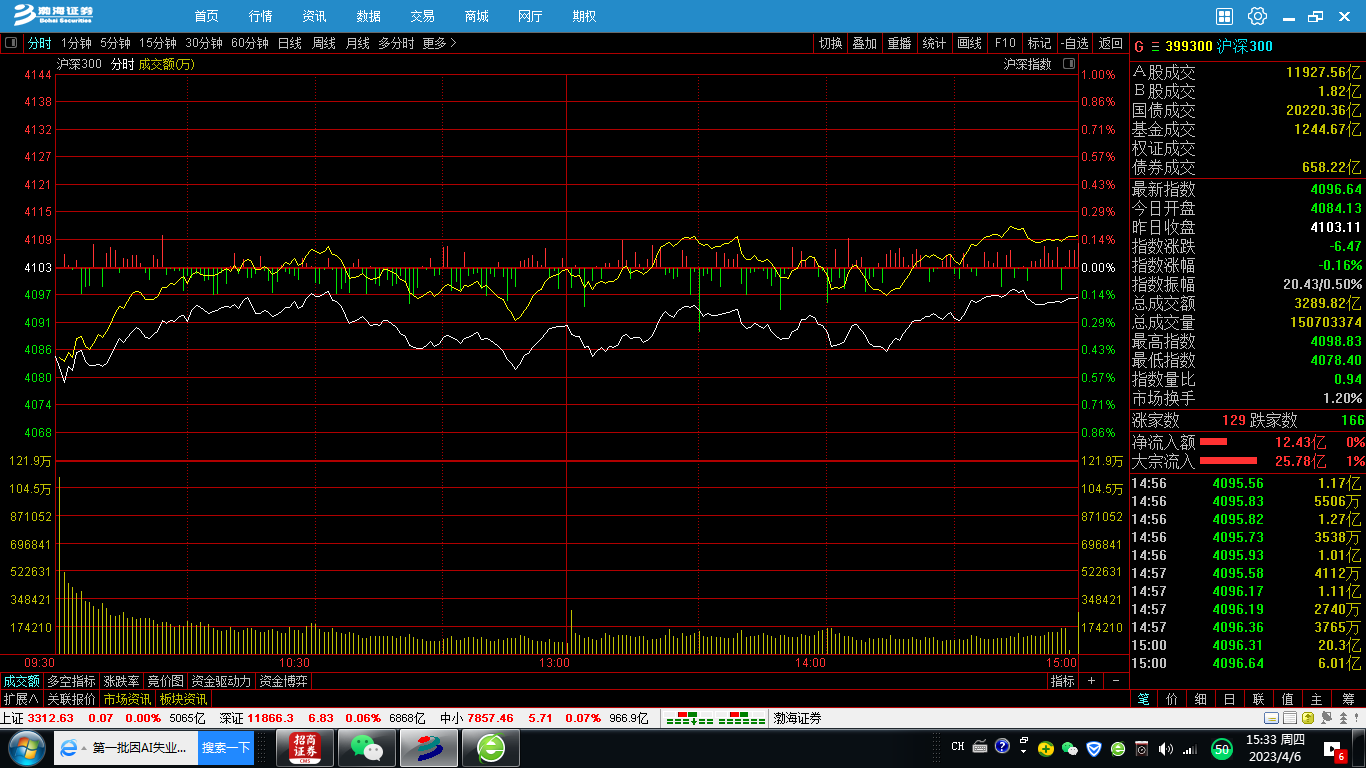This screenshot has width=1366, height=768.
Task: Select the 细 tab in right panel
Action: click(1201, 699)
